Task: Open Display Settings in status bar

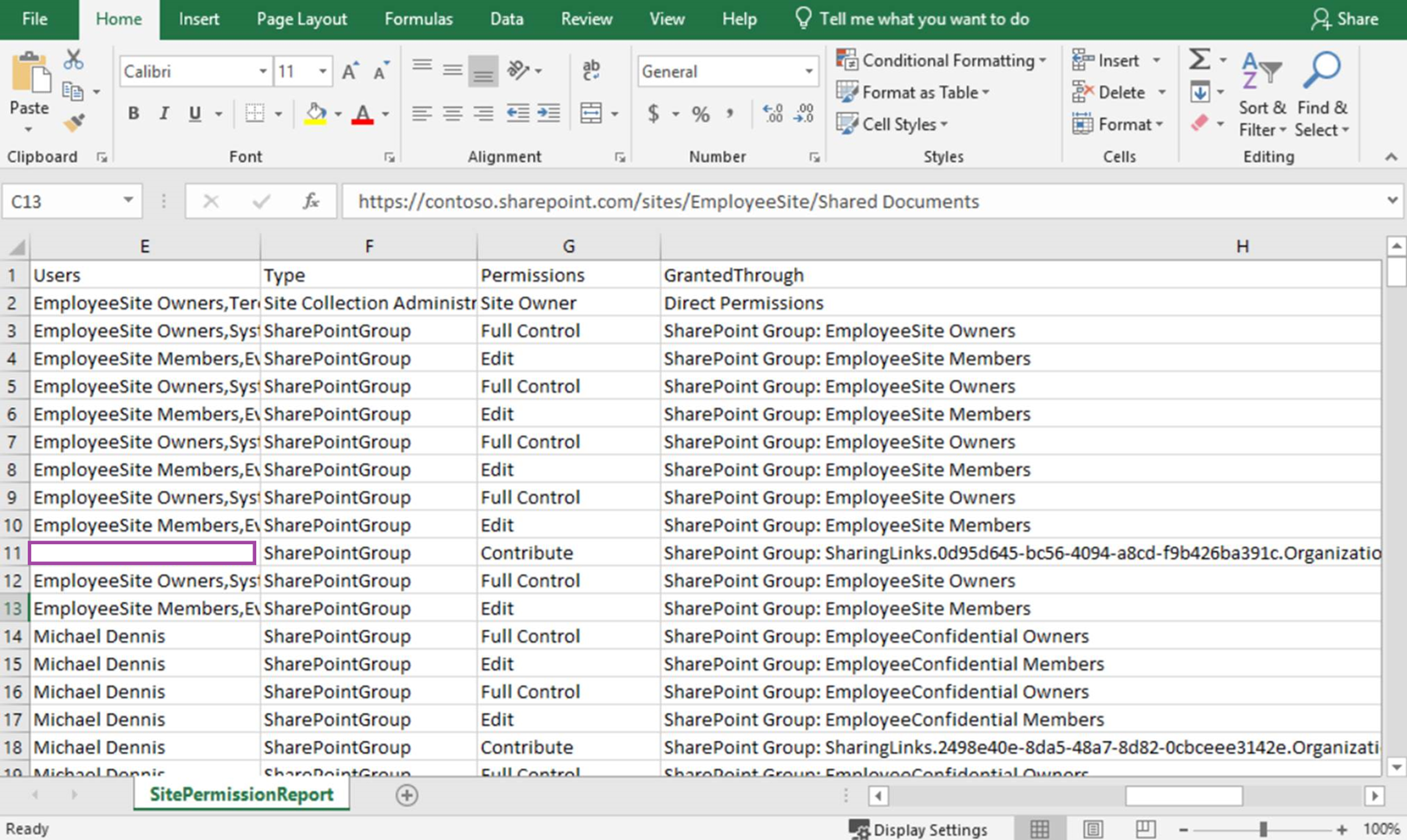Action: [x=918, y=830]
